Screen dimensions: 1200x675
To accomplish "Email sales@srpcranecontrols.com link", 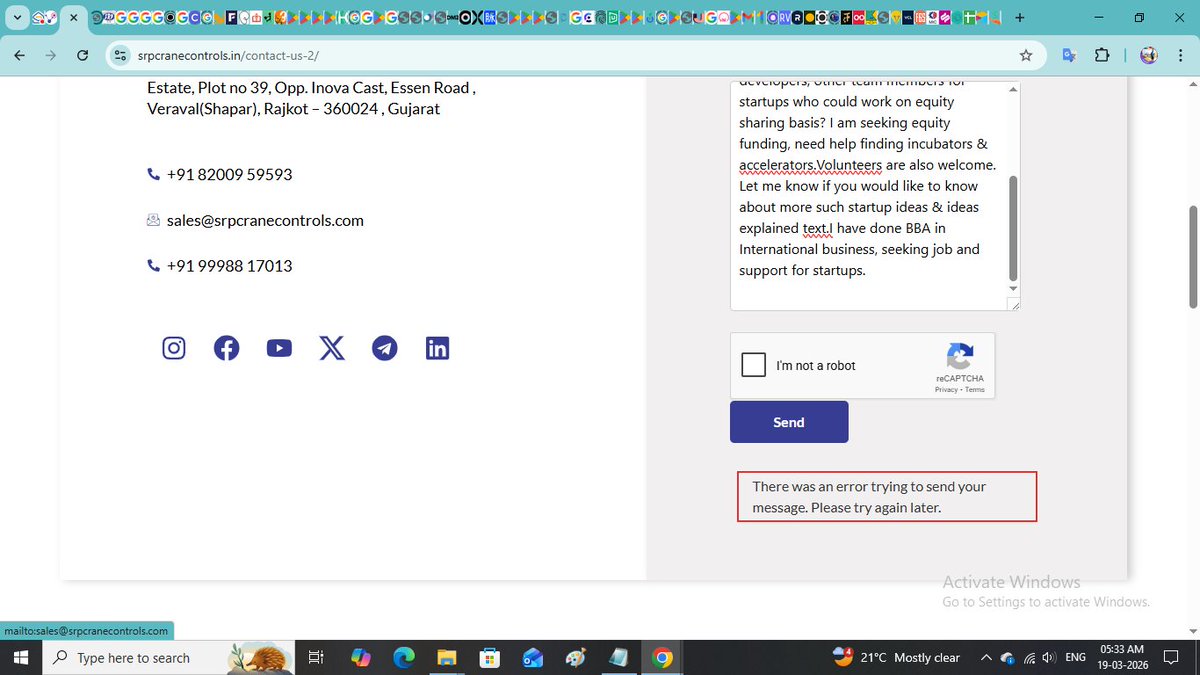I will pyautogui.click(x=265, y=220).
